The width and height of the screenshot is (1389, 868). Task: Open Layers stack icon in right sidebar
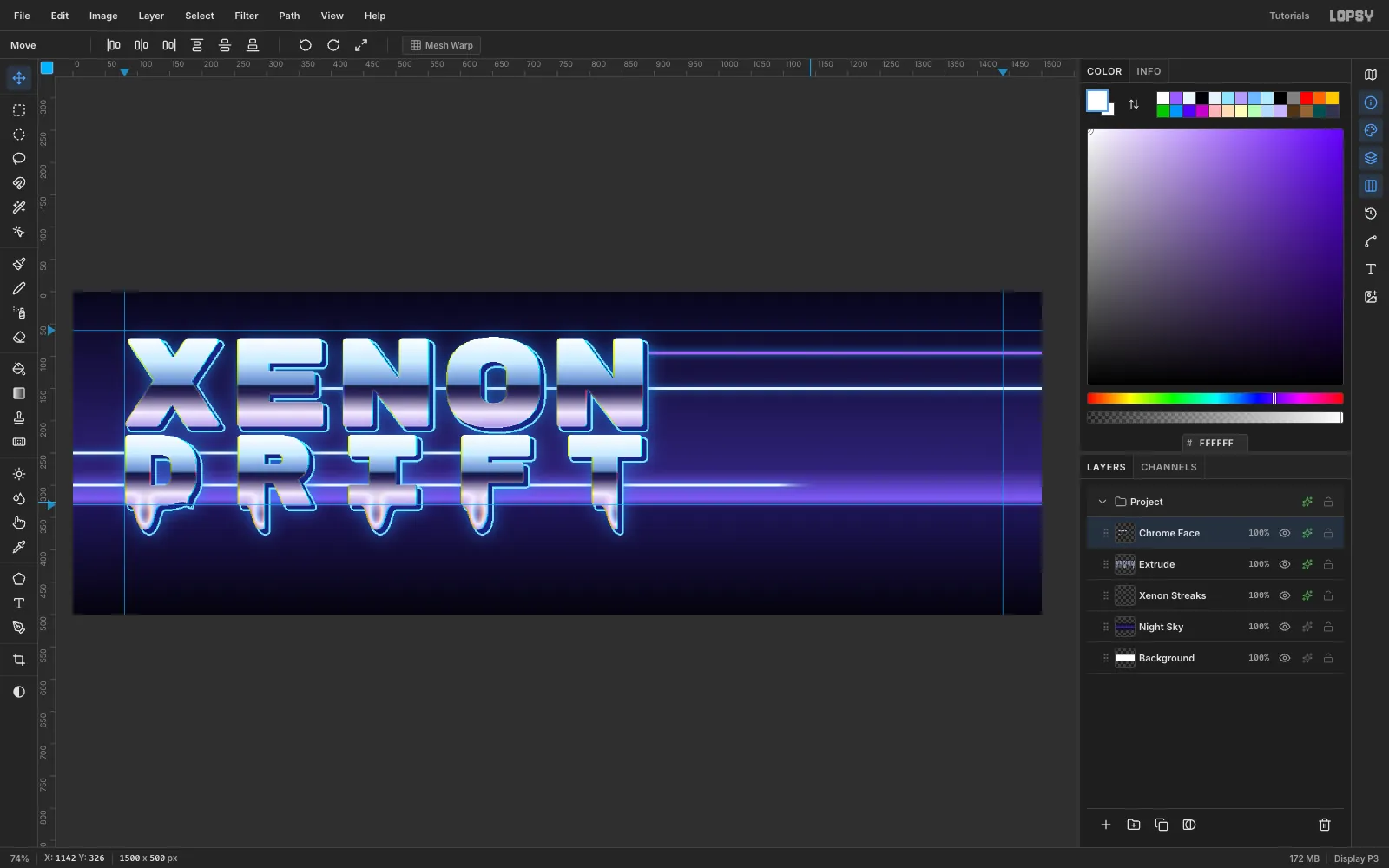click(x=1371, y=158)
